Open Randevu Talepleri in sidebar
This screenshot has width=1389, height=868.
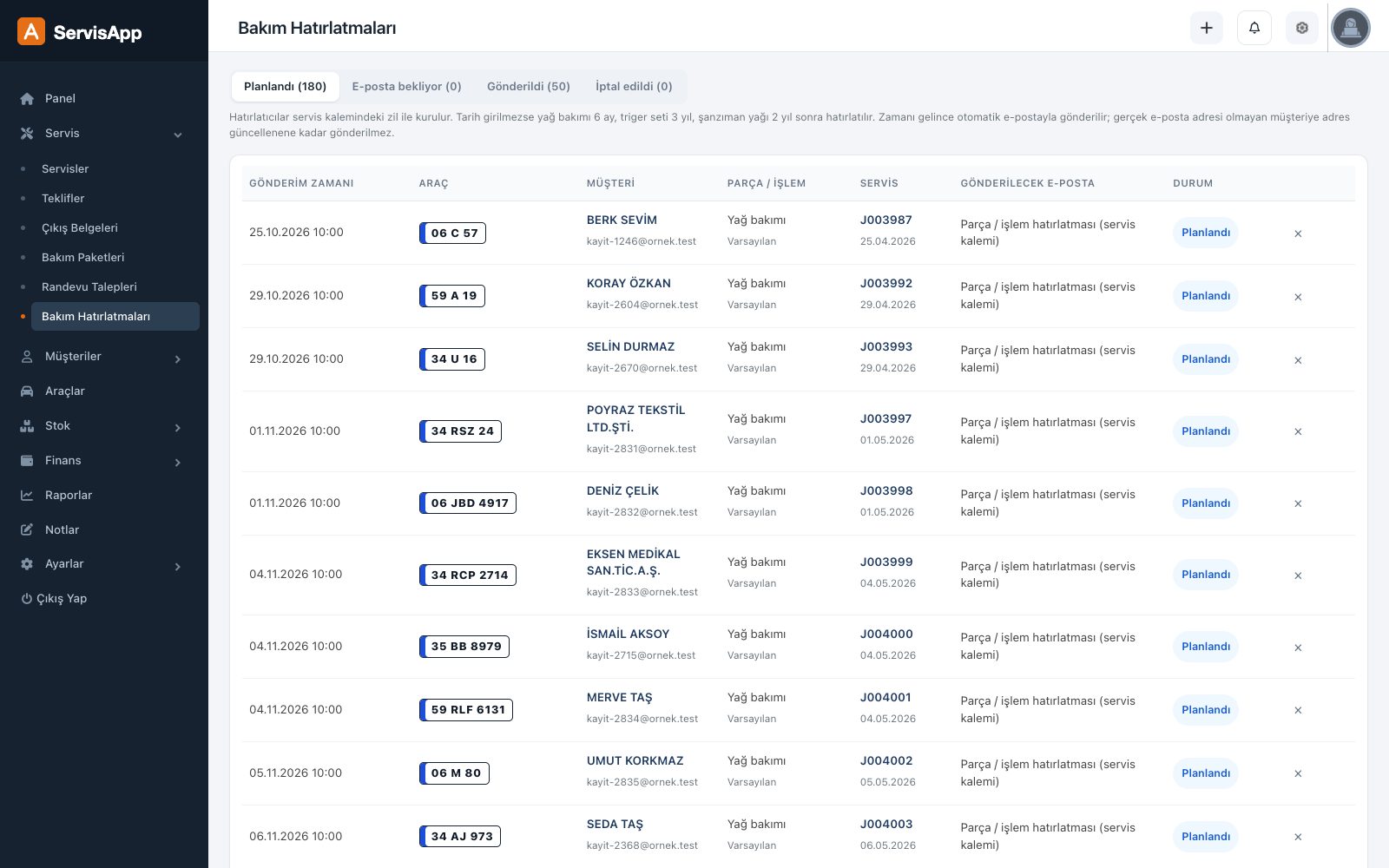(x=89, y=286)
